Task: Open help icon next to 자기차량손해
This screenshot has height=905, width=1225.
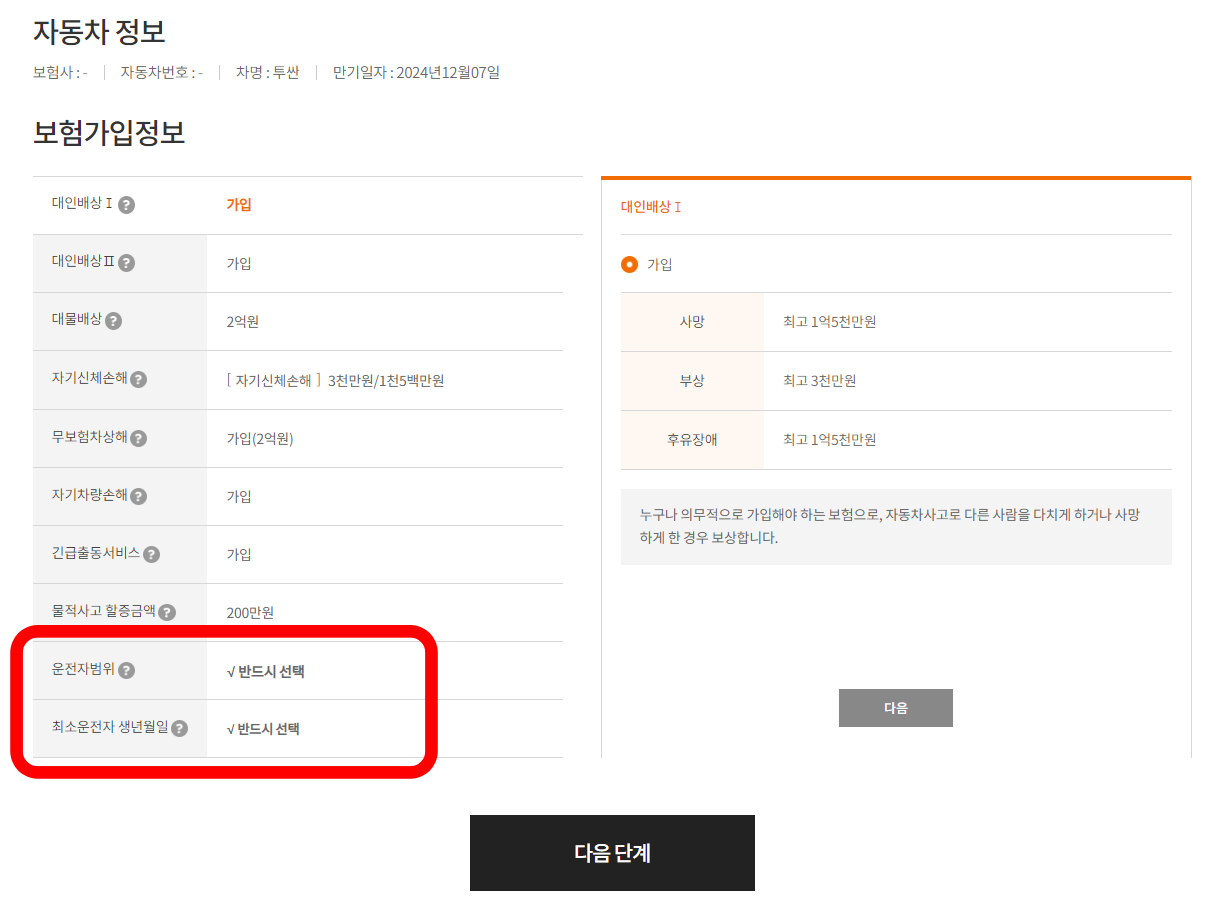Action: click(x=140, y=496)
